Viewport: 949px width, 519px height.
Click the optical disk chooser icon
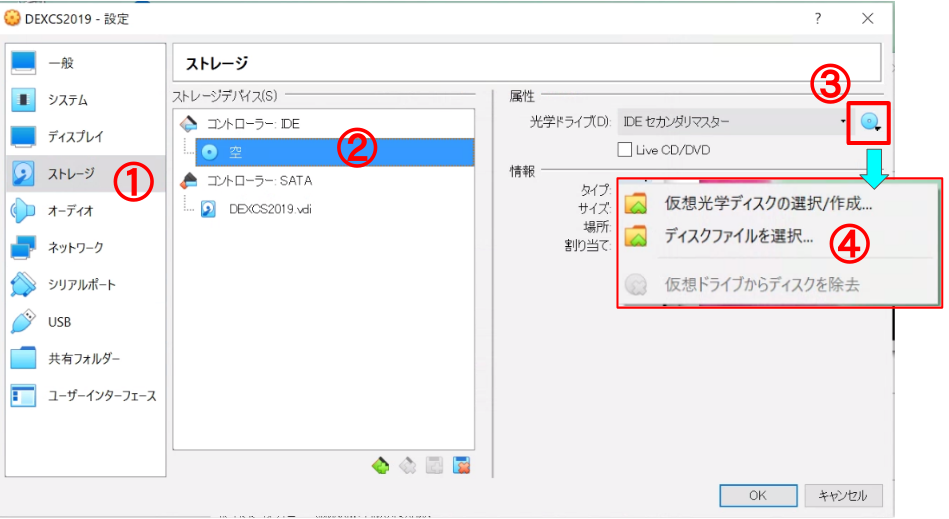click(870, 123)
